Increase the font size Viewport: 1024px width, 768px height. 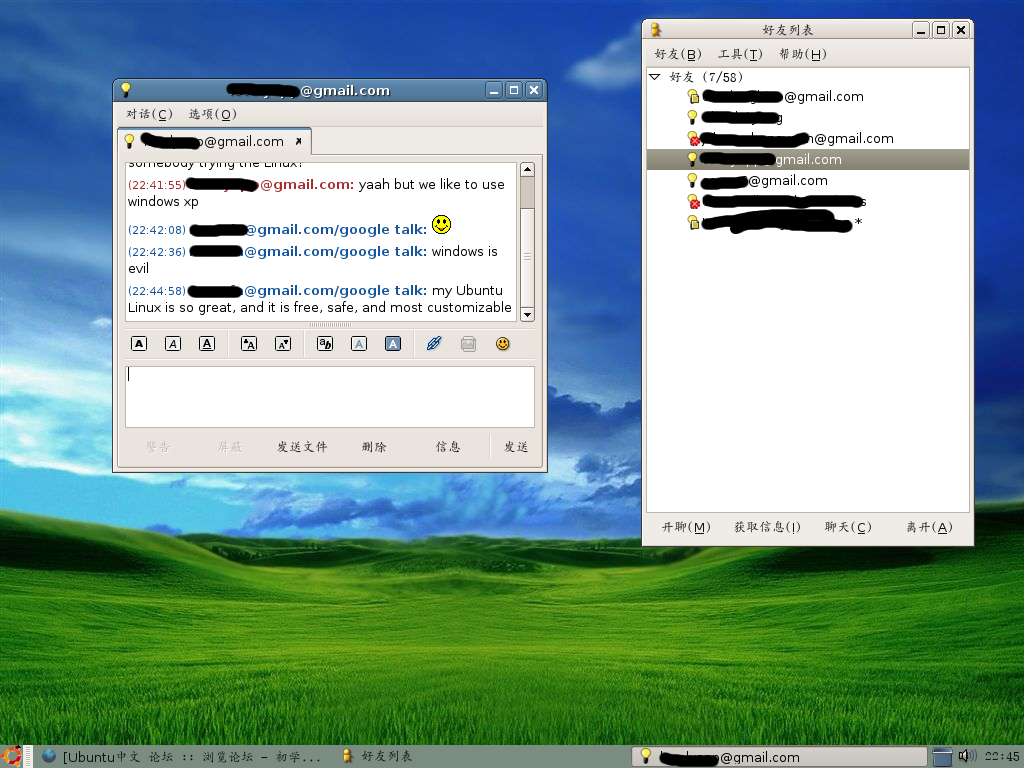[x=249, y=344]
